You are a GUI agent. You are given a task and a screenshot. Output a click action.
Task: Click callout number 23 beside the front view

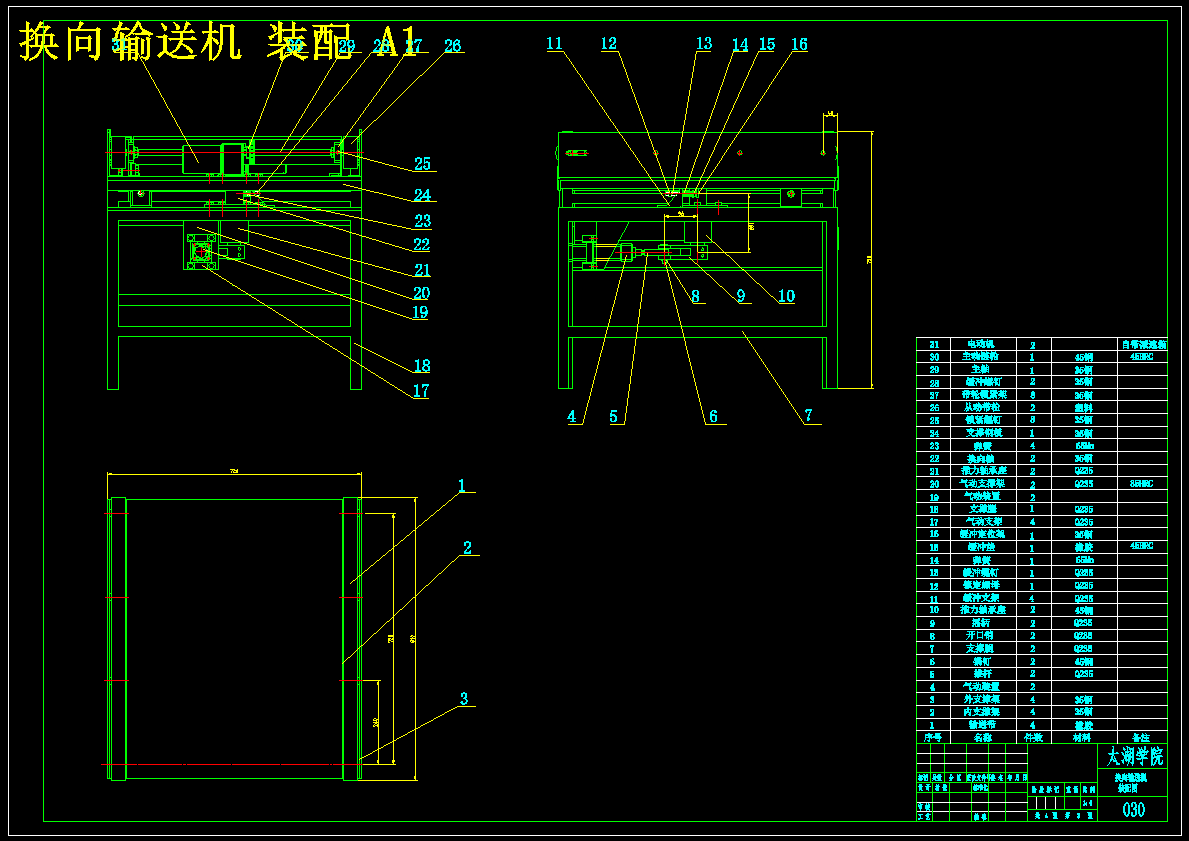422,221
